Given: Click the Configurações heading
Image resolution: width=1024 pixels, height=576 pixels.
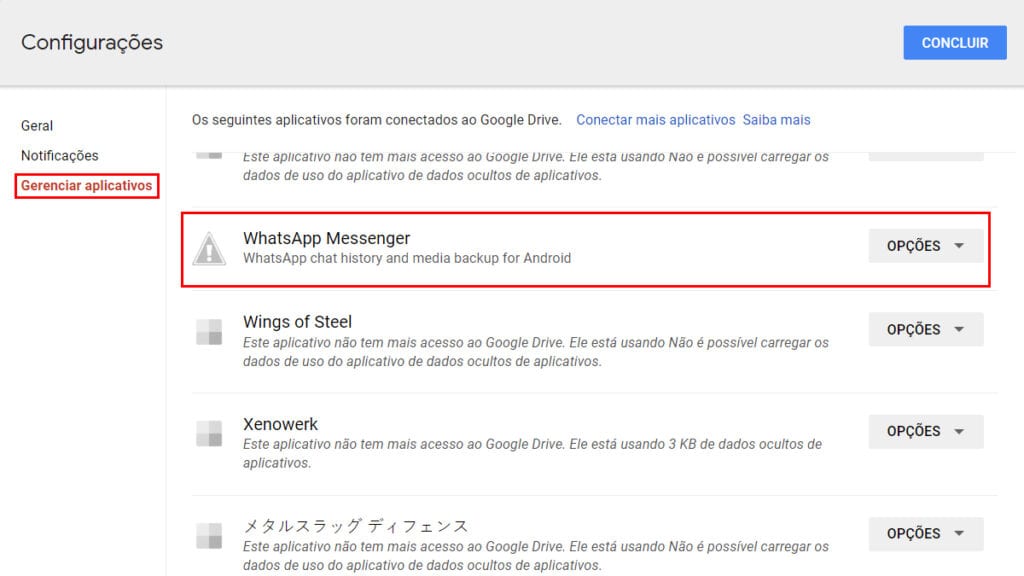Looking at the screenshot, I should click(x=92, y=43).
